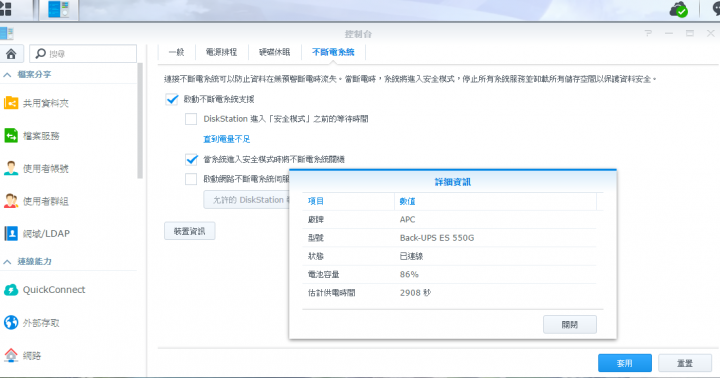Enable network UPS server checkbox
Viewport: 720px width, 378px height.
[191, 179]
